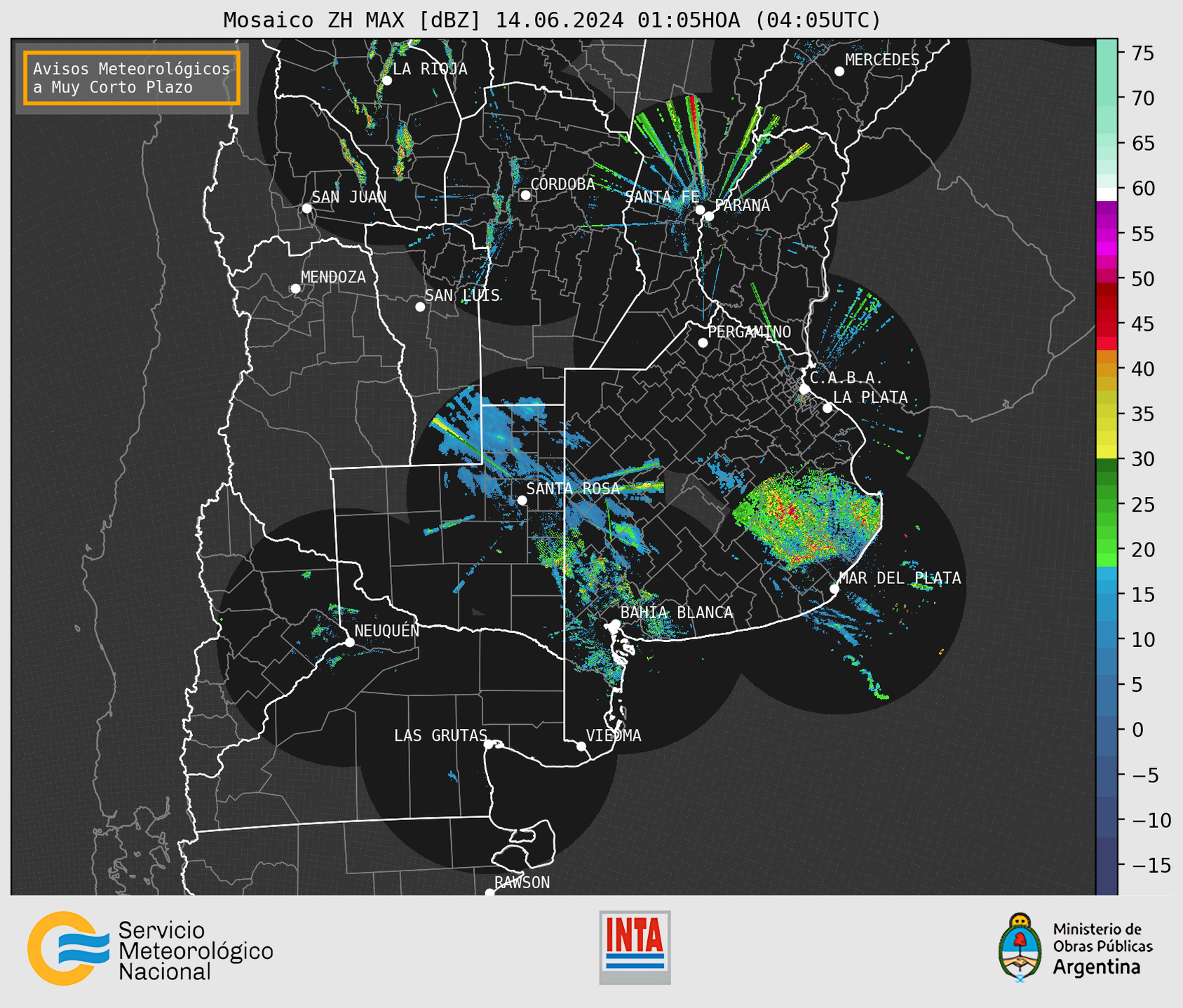The image size is (1183, 1008).
Task: Select the PARANÁ city marker
Action: [x=709, y=216]
